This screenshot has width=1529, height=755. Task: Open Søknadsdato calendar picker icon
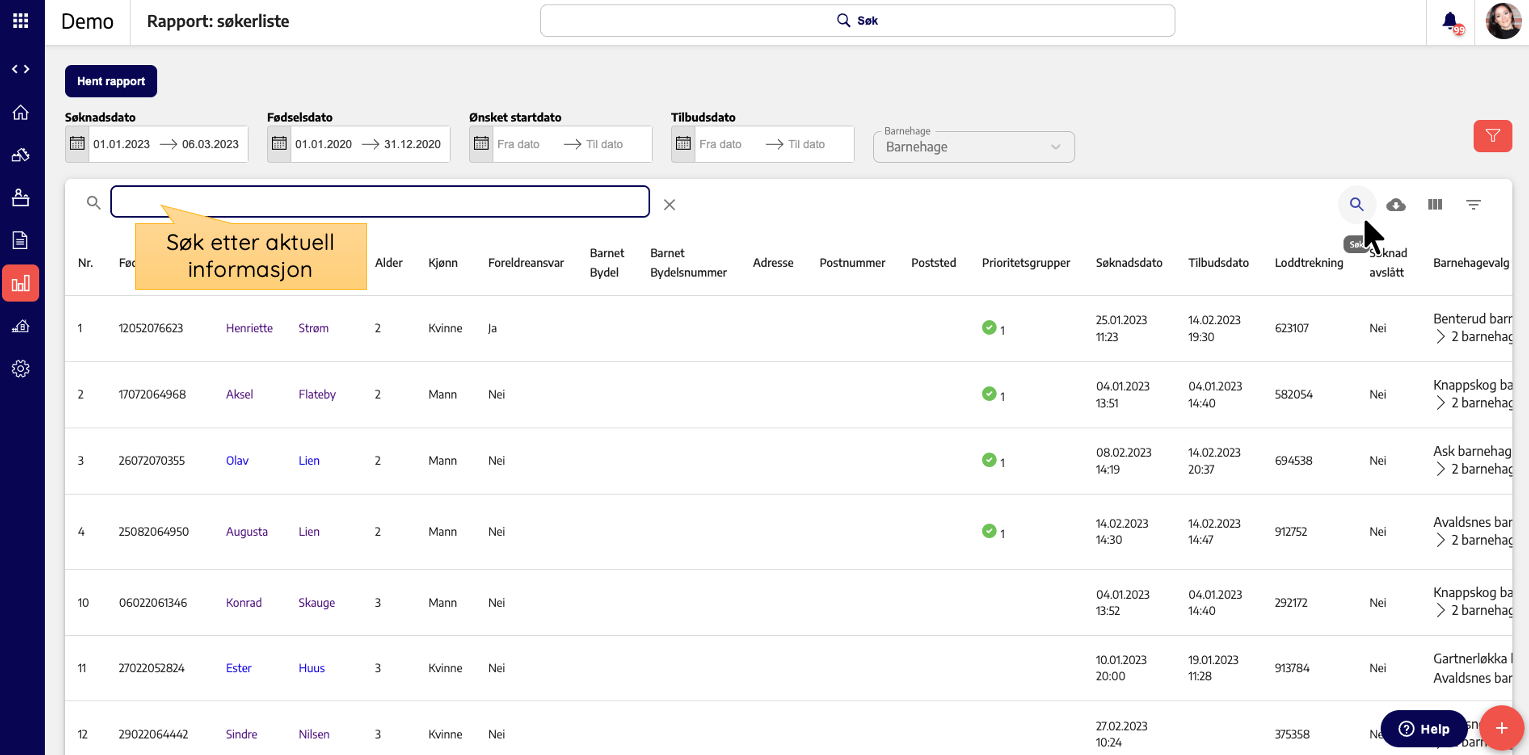(x=77, y=144)
